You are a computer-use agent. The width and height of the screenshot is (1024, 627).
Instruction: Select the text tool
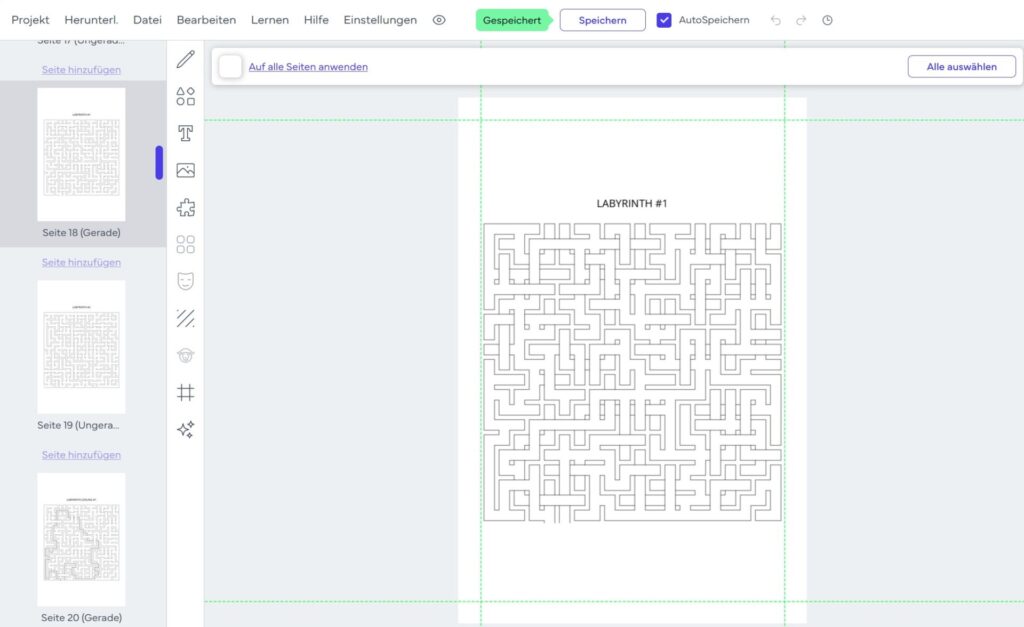[x=185, y=133]
